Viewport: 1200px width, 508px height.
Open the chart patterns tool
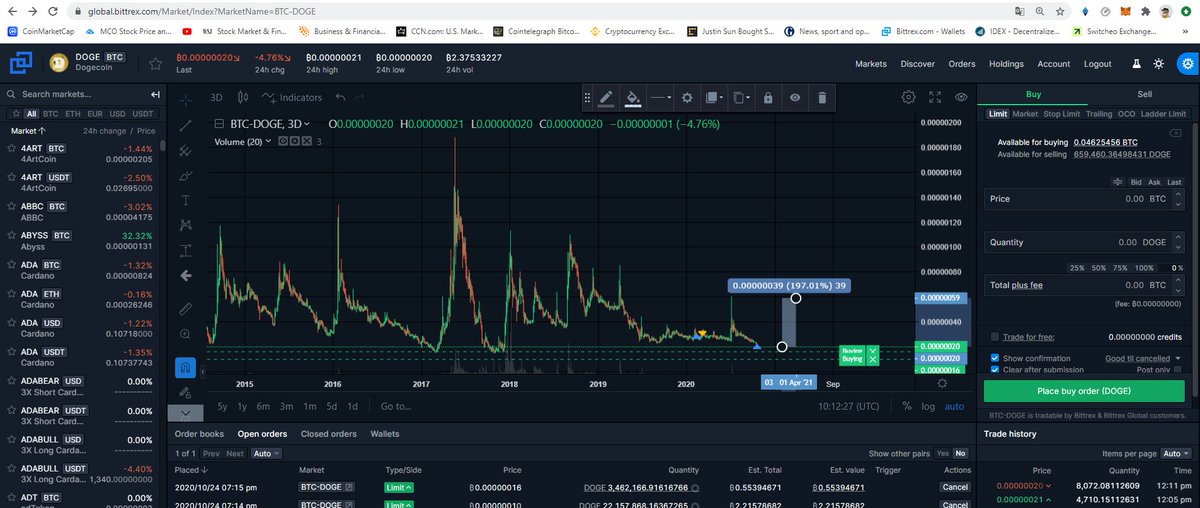[x=185, y=225]
